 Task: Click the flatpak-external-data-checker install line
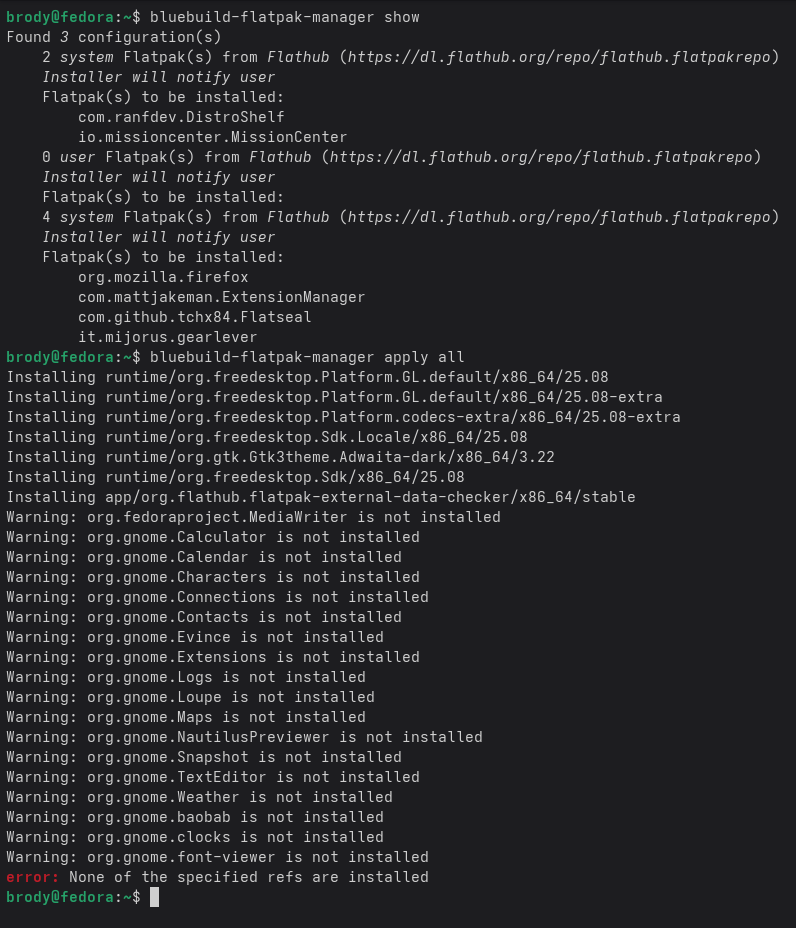321,497
